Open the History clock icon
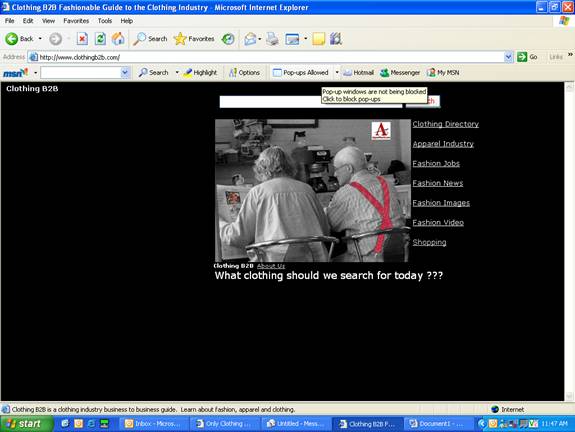575x432 pixels. (228, 39)
